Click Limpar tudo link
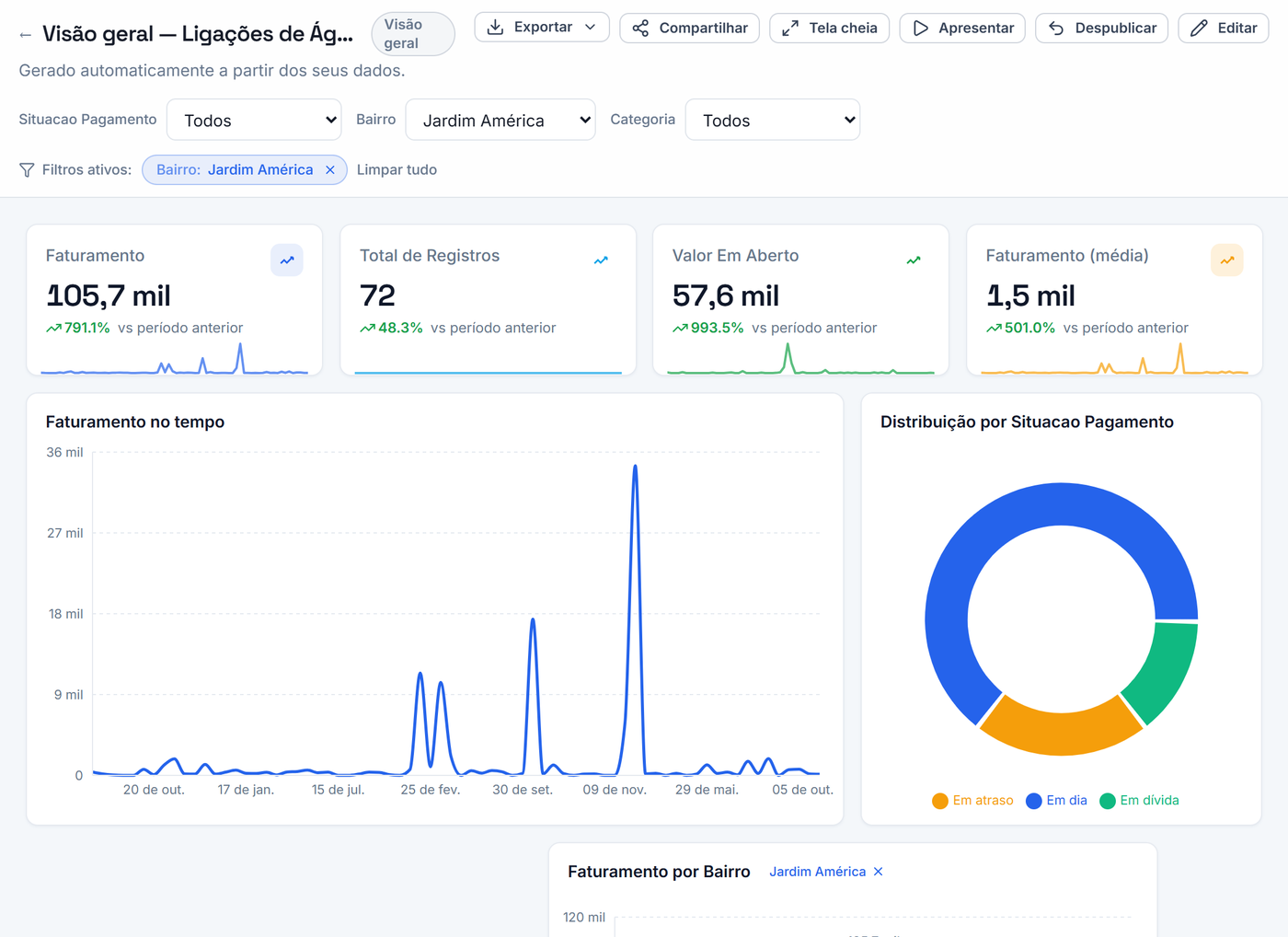The height and width of the screenshot is (937, 1288). pyautogui.click(x=397, y=170)
